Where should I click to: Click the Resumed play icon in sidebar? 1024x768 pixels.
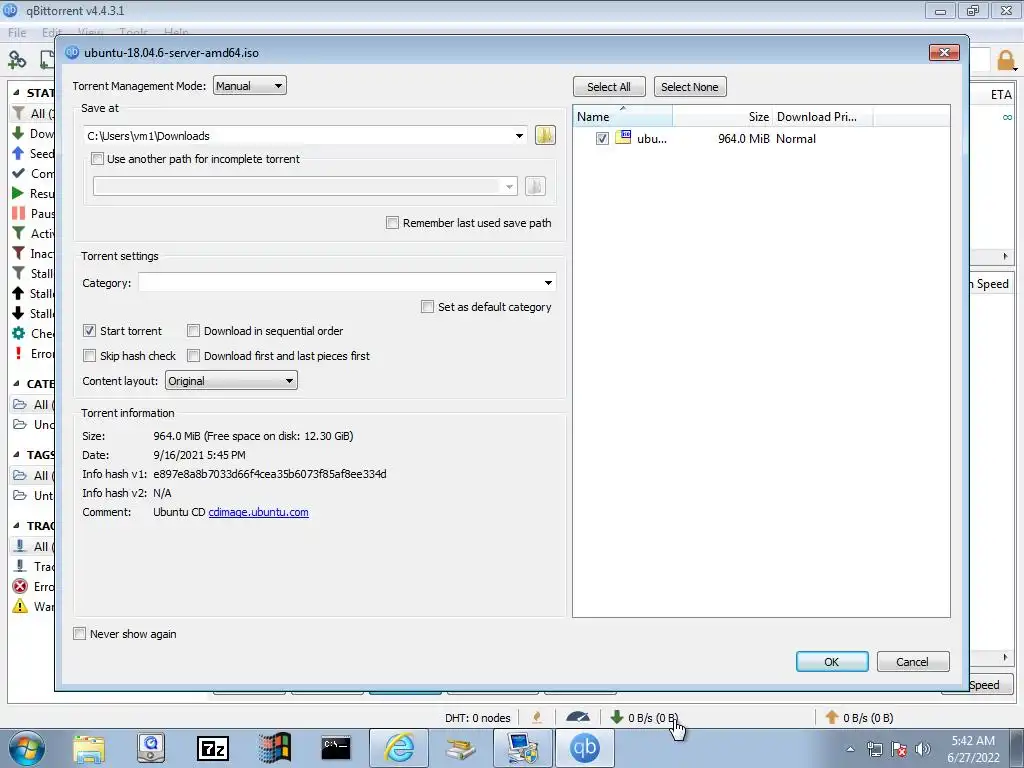(x=18, y=193)
